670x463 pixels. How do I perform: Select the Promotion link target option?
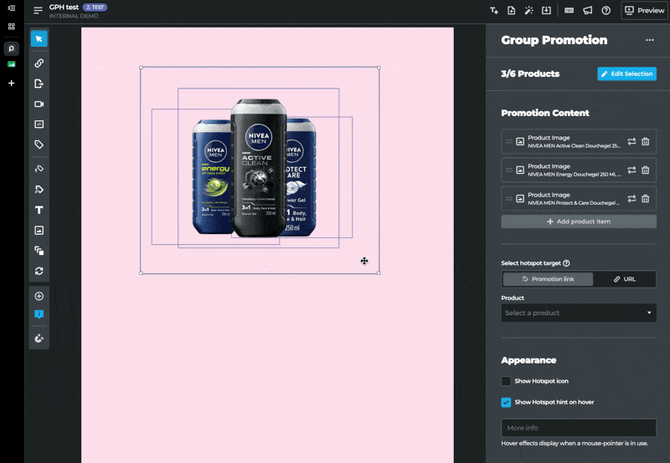(x=548, y=279)
